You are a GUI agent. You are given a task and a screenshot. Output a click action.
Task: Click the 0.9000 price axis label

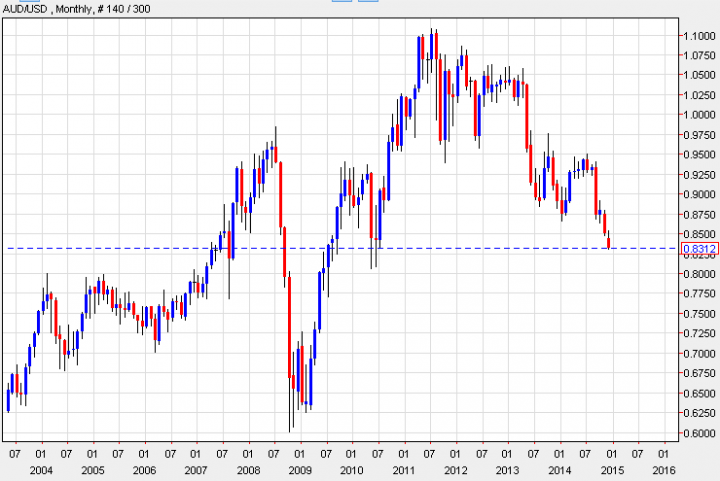(699, 195)
